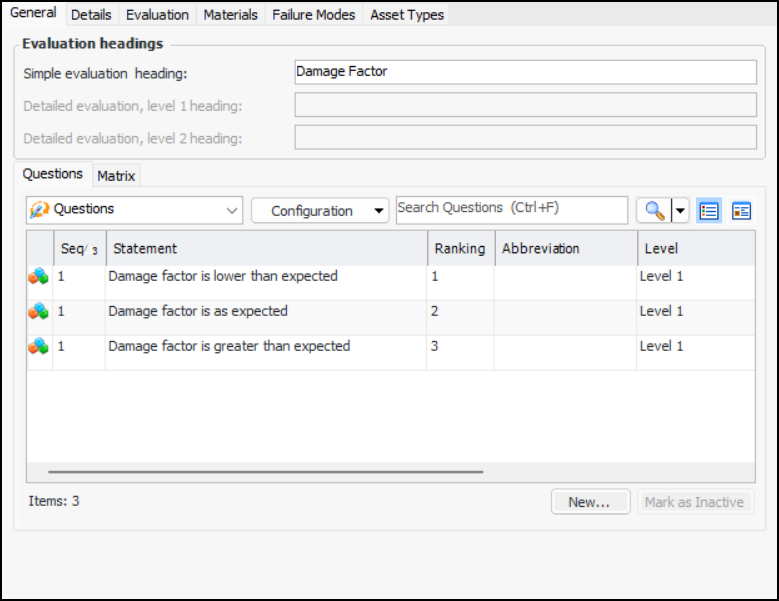Click the New... button
The image size is (779, 601).
pos(589,502)
